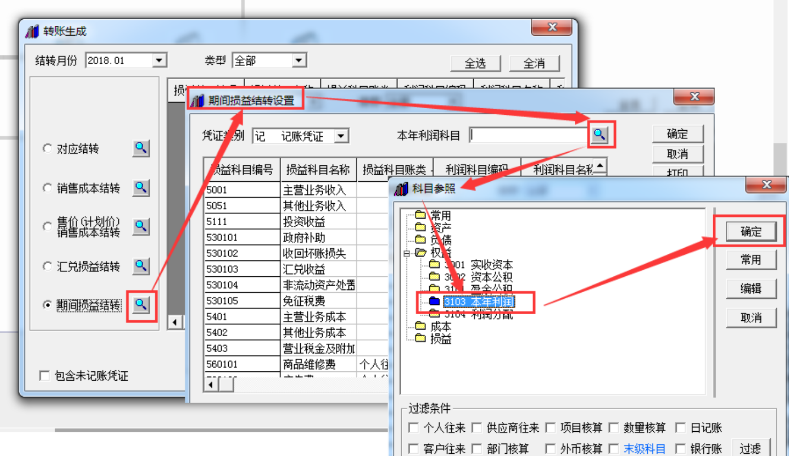Open lookup for 销售成本结转 option
The height and width of the screenshot is (456, 789).
click(141, 188)
